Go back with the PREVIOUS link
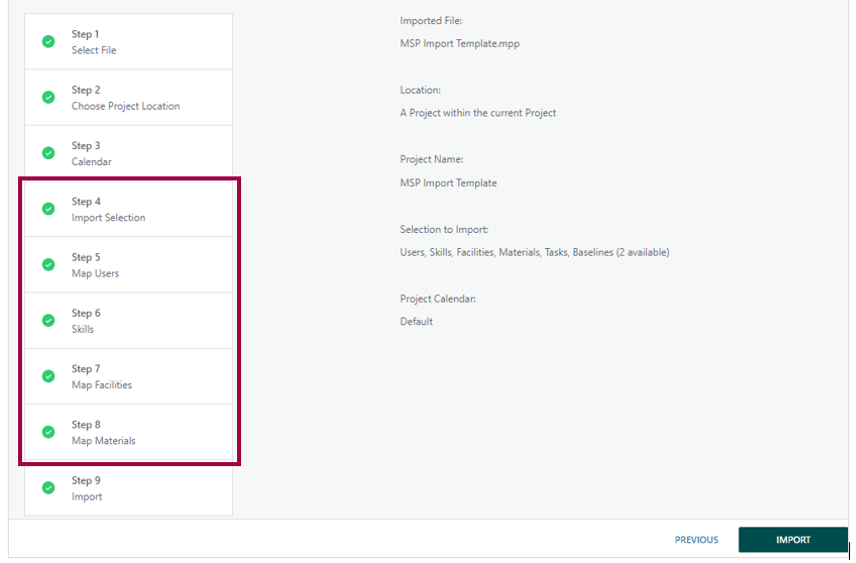Viewport: 856px width, 563px height. 696,540
